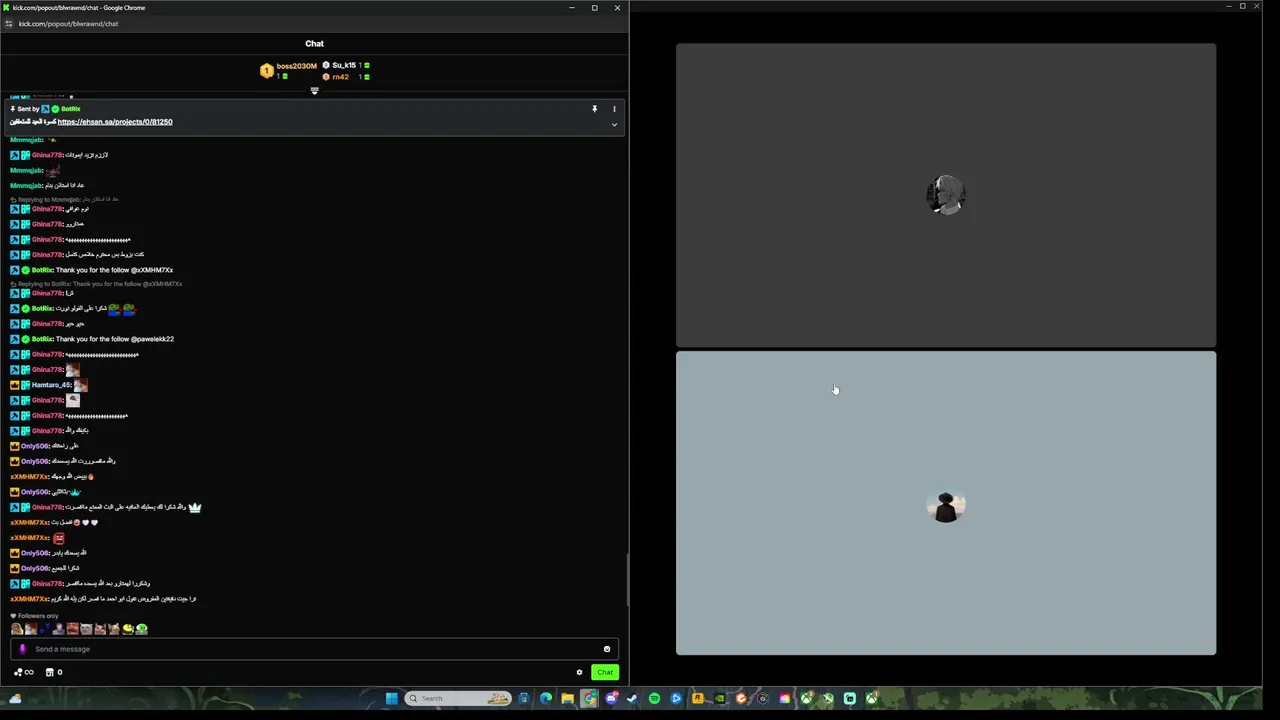Click the address bar site info icon
The height and width of the screenshot is (720, 1280).
pos(9,24)
